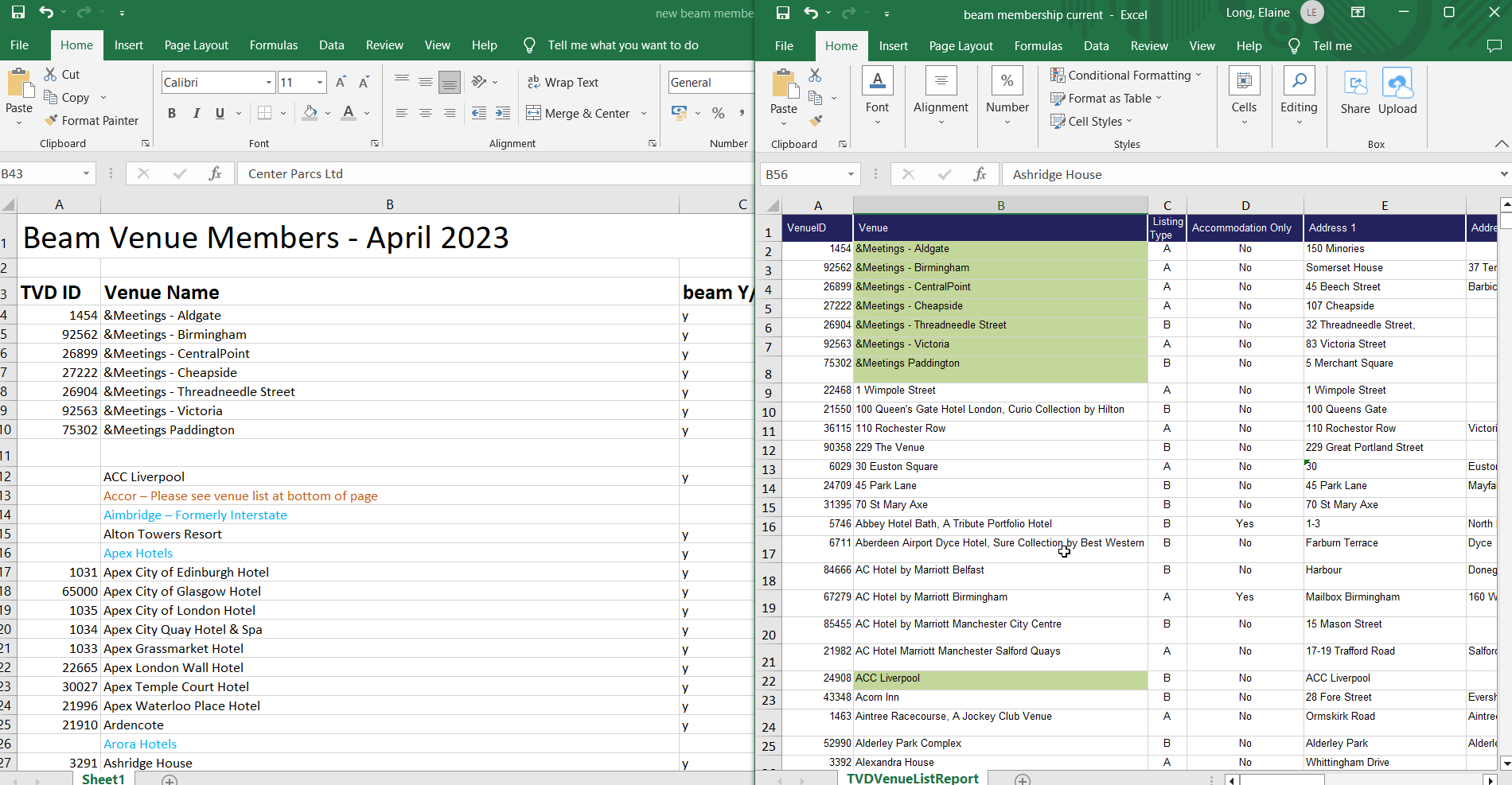Center text horizontally in left window
This screenshot has width=1512, height=785.
click(426, 113)
